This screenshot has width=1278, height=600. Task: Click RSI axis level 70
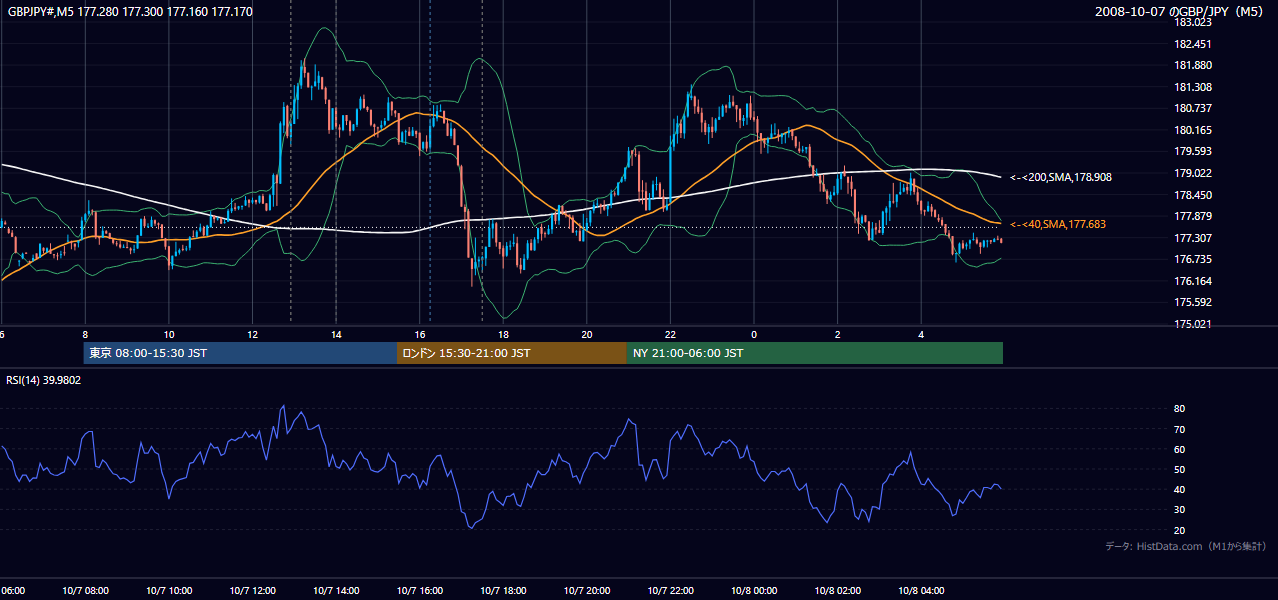(x=1179, y=429)
